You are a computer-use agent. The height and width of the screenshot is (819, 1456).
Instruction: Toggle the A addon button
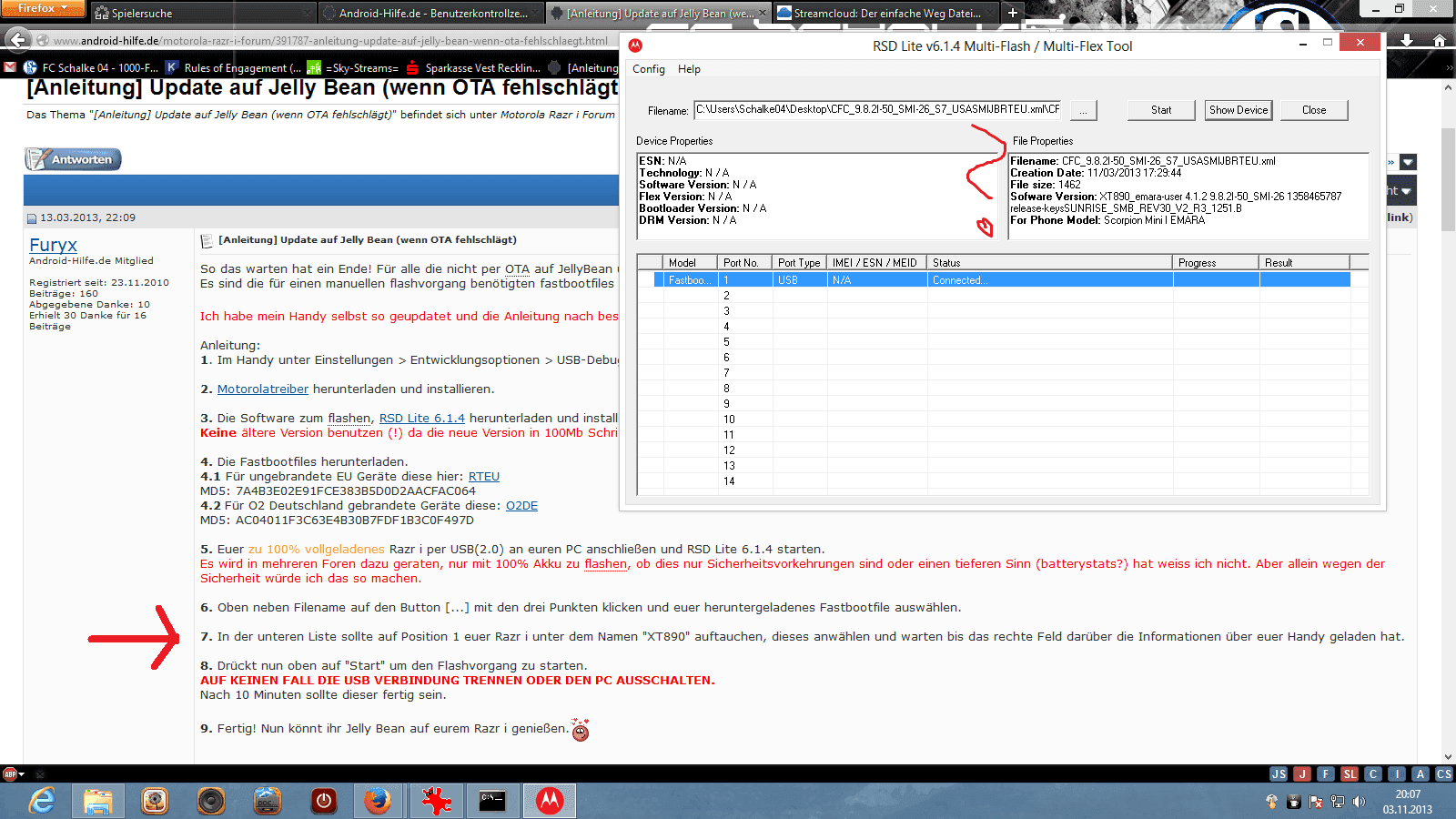tap(1421, 773)
